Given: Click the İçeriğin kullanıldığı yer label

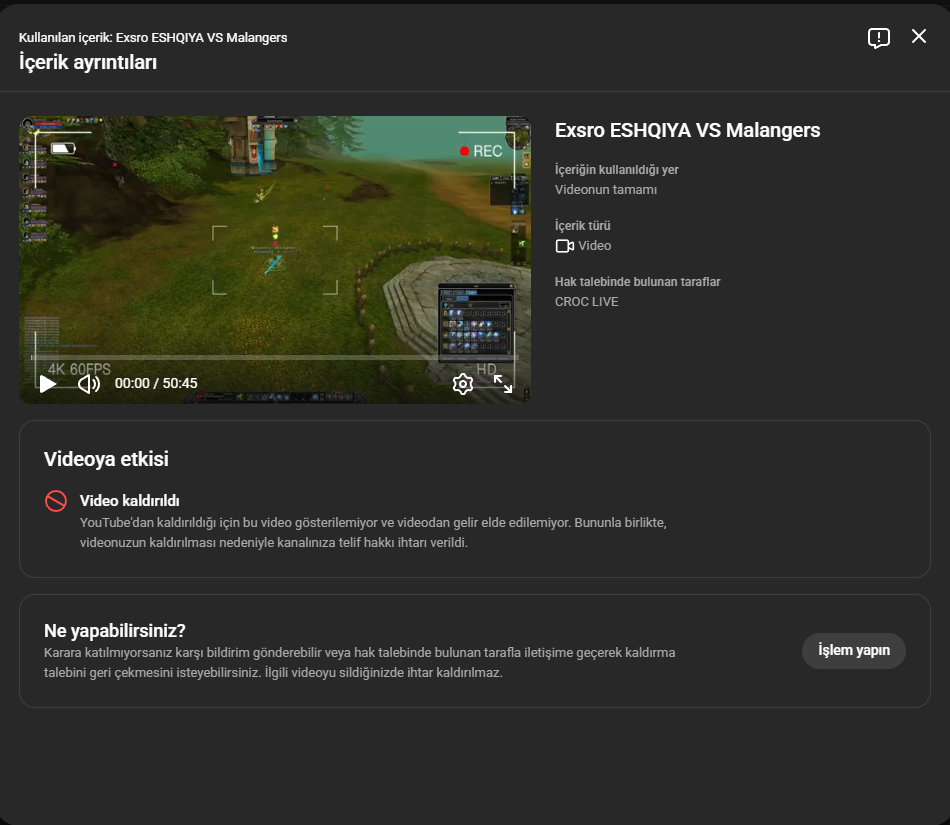Looking at the screenshot, I should 617,170.
